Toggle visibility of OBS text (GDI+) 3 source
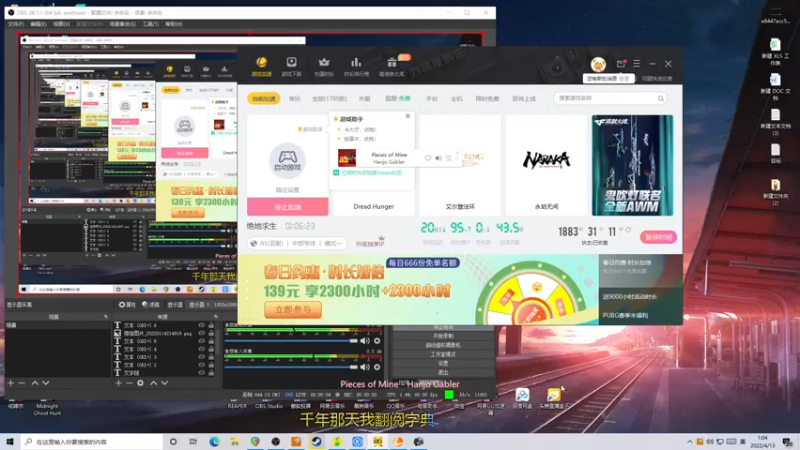This screenshot has height=450, width=800. pos(202,357)
